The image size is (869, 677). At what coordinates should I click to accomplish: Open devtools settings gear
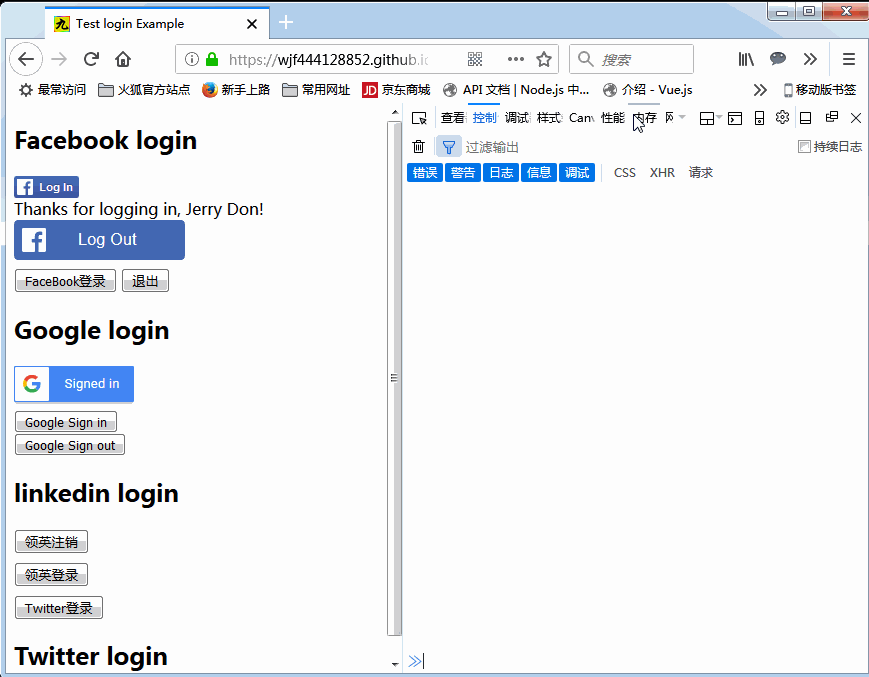(782, 117)
